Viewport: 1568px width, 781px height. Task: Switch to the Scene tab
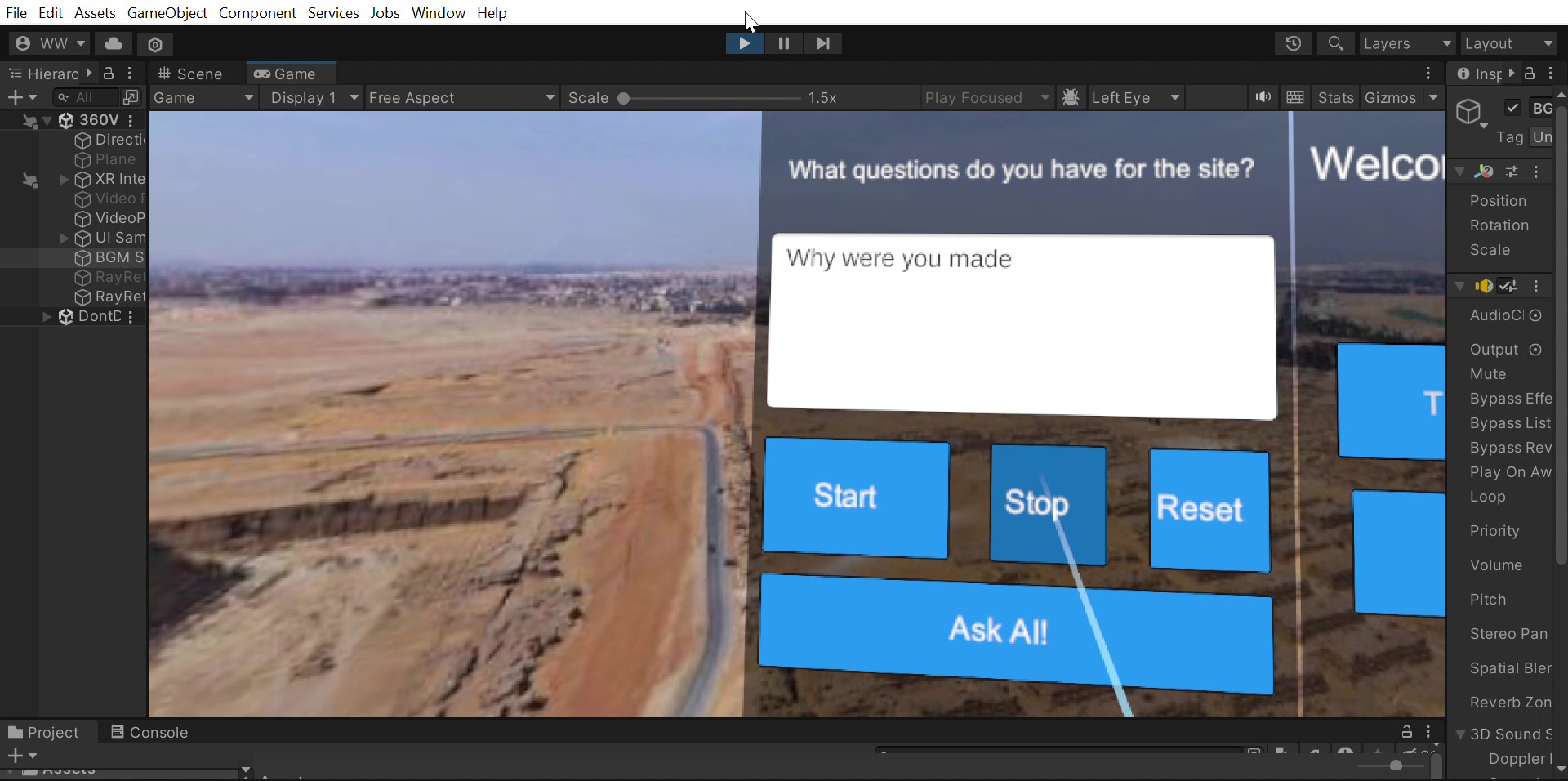pyautogui.click(x=190, y=74)
